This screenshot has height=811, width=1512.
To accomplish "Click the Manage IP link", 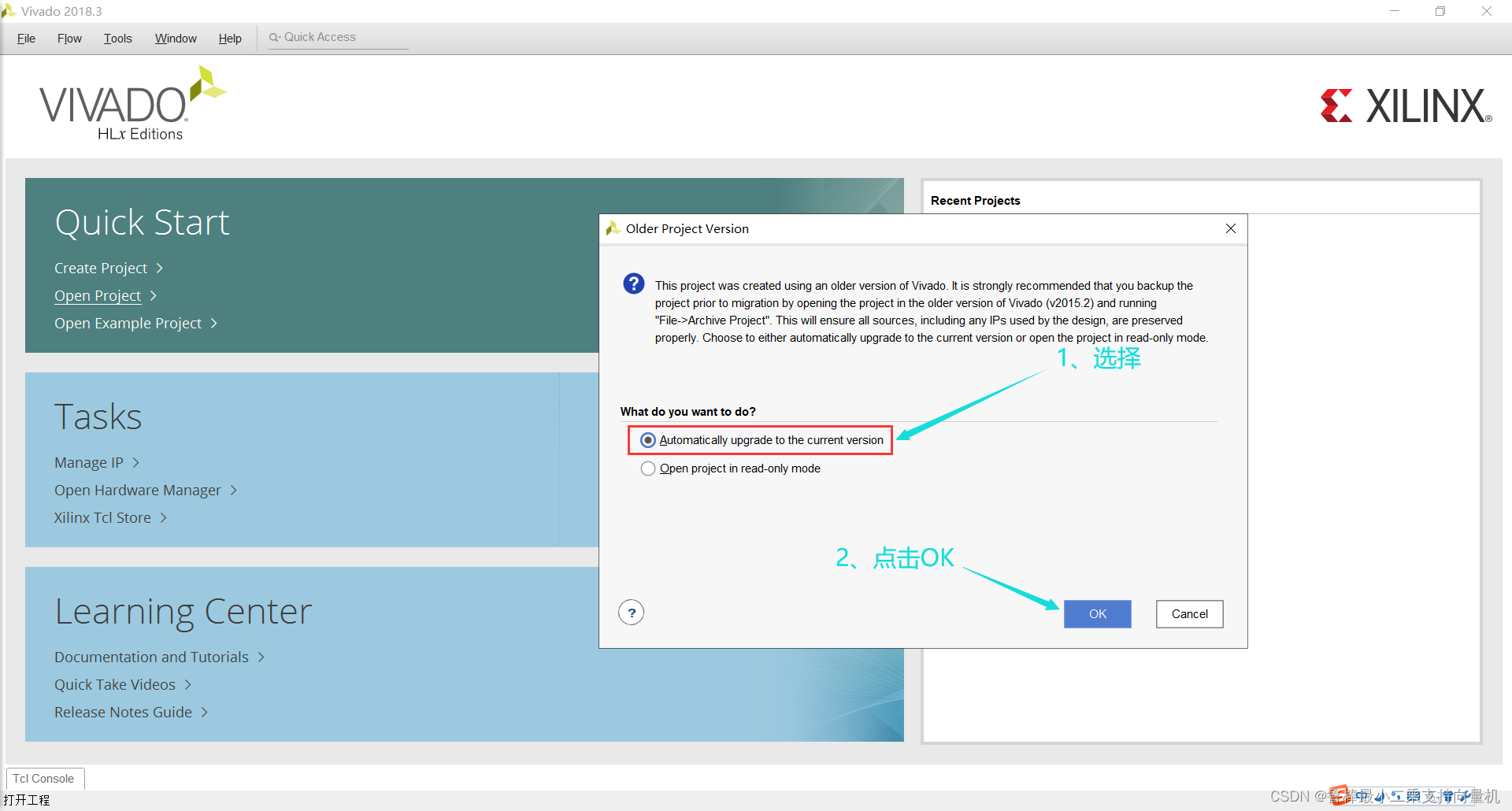I will pyautogui.click(x=89, y=463).
